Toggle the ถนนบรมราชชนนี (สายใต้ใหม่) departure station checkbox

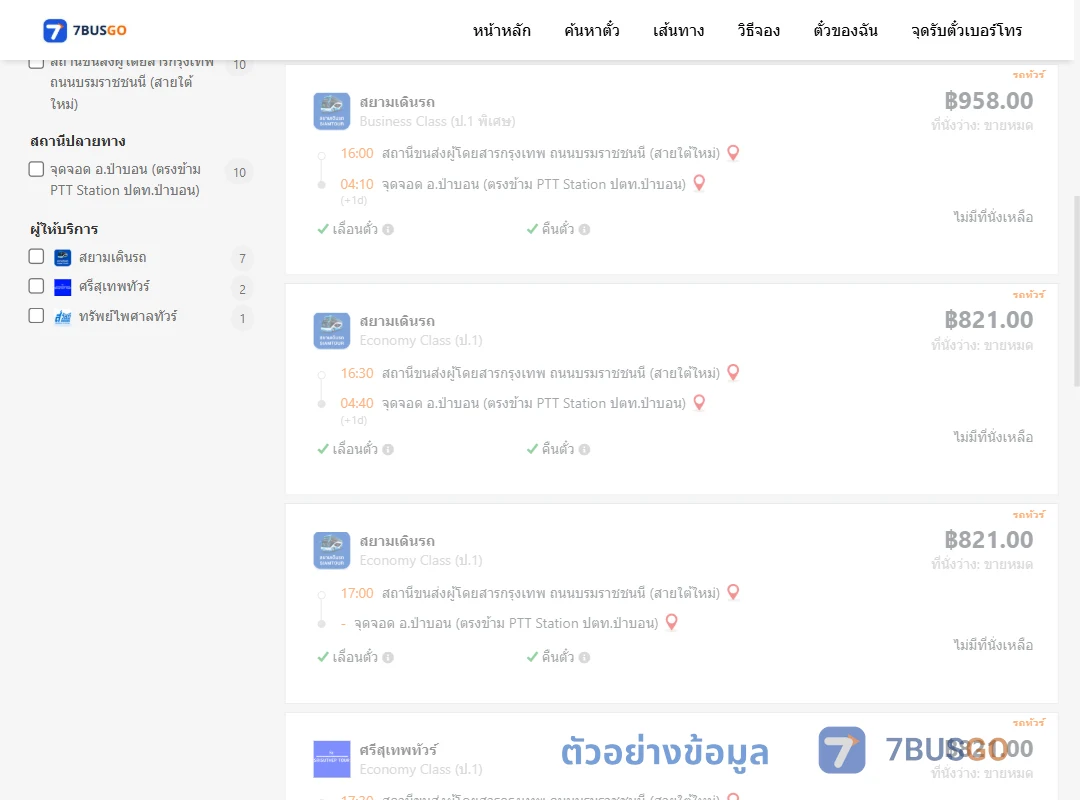[x=37, y=63]
